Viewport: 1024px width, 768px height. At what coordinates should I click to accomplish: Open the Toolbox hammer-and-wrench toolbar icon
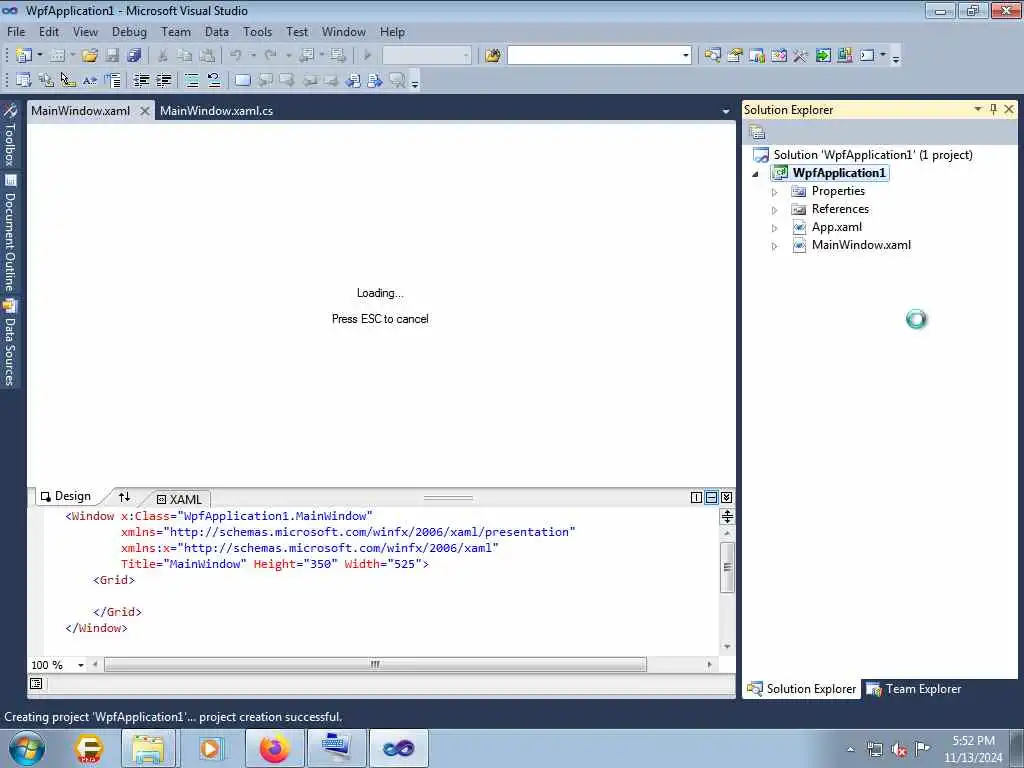pos(801,56)
